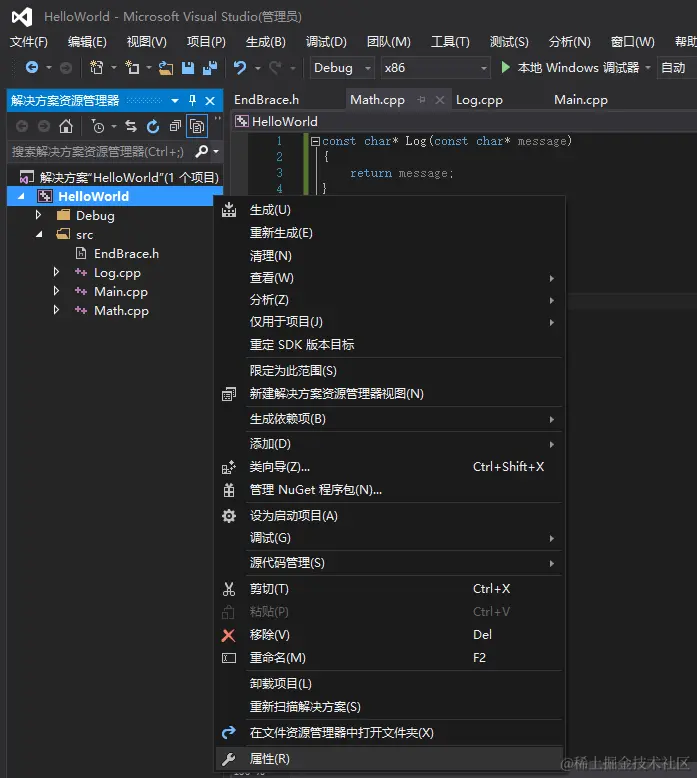Click the add new item toolbar icon
Screen dimensions: 697x778
[132, 67]
